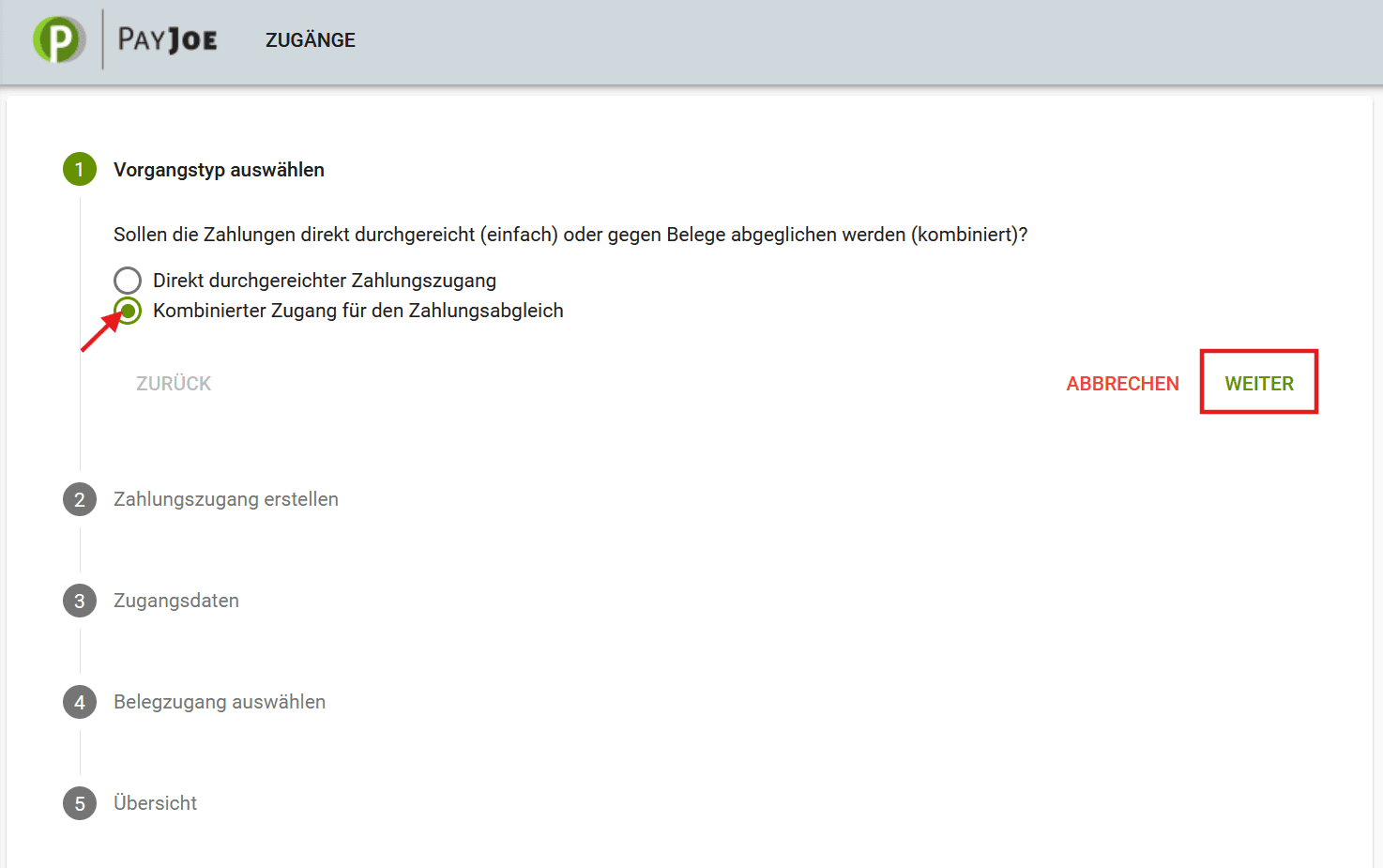Click the PayJoe wordmark in the header
Viewport: 1383px width, 868px height.
click(x=167, y=39)
